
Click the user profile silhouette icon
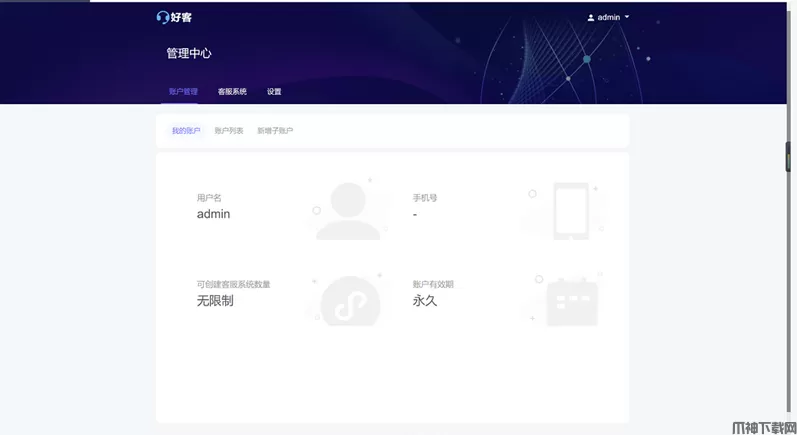click(x=348, y=211)
